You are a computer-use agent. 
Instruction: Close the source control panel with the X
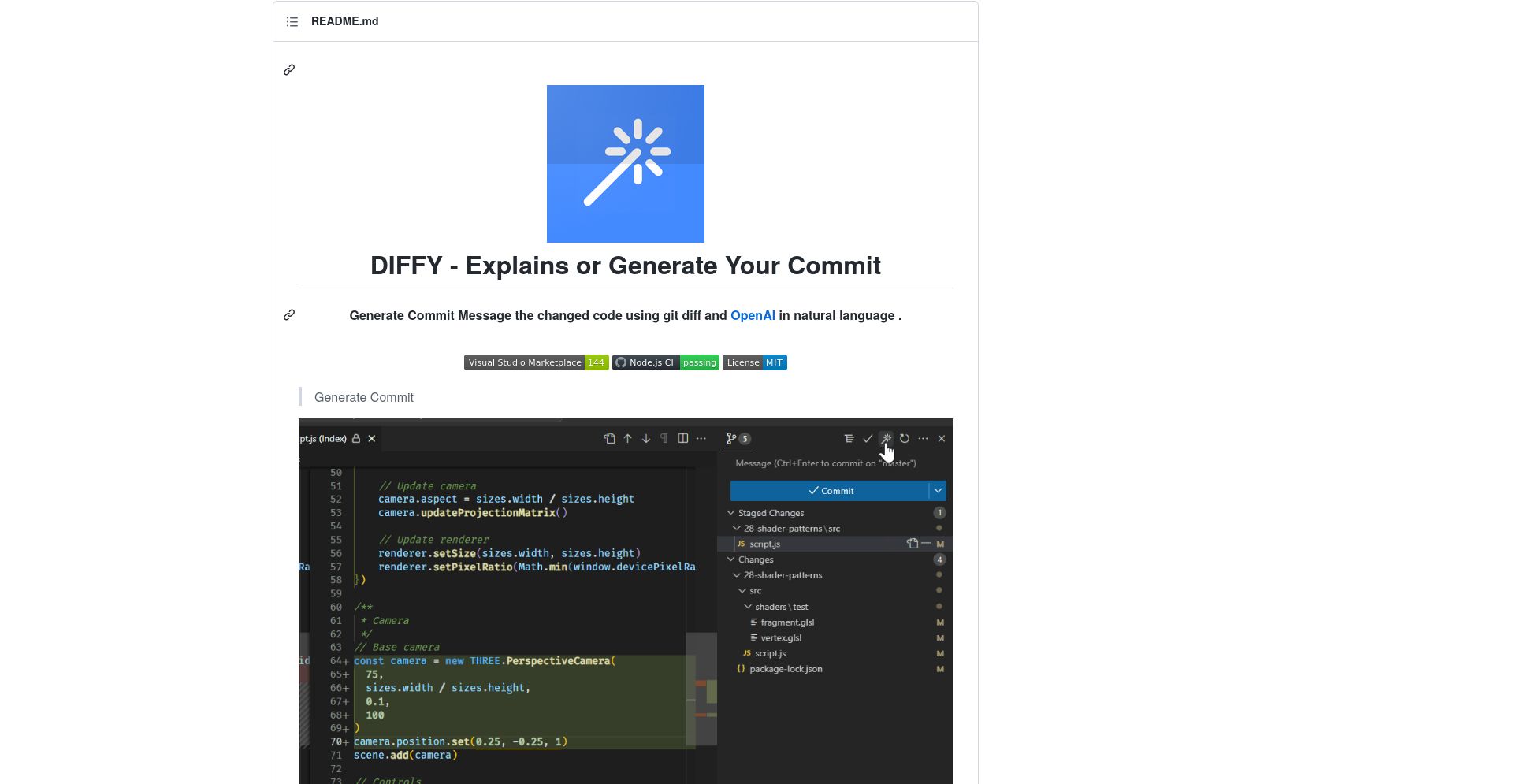click(942, 438)
